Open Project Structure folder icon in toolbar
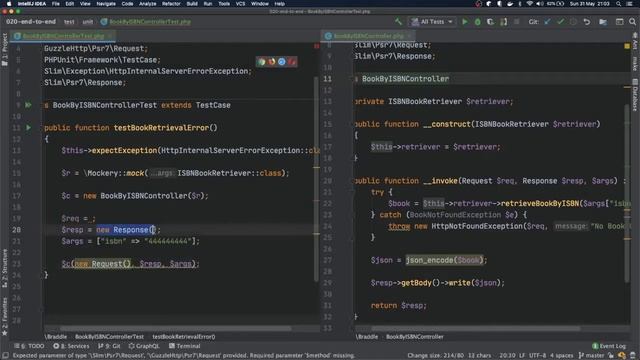The height and width of the screenshot is (360, 640). click(603, 22)
